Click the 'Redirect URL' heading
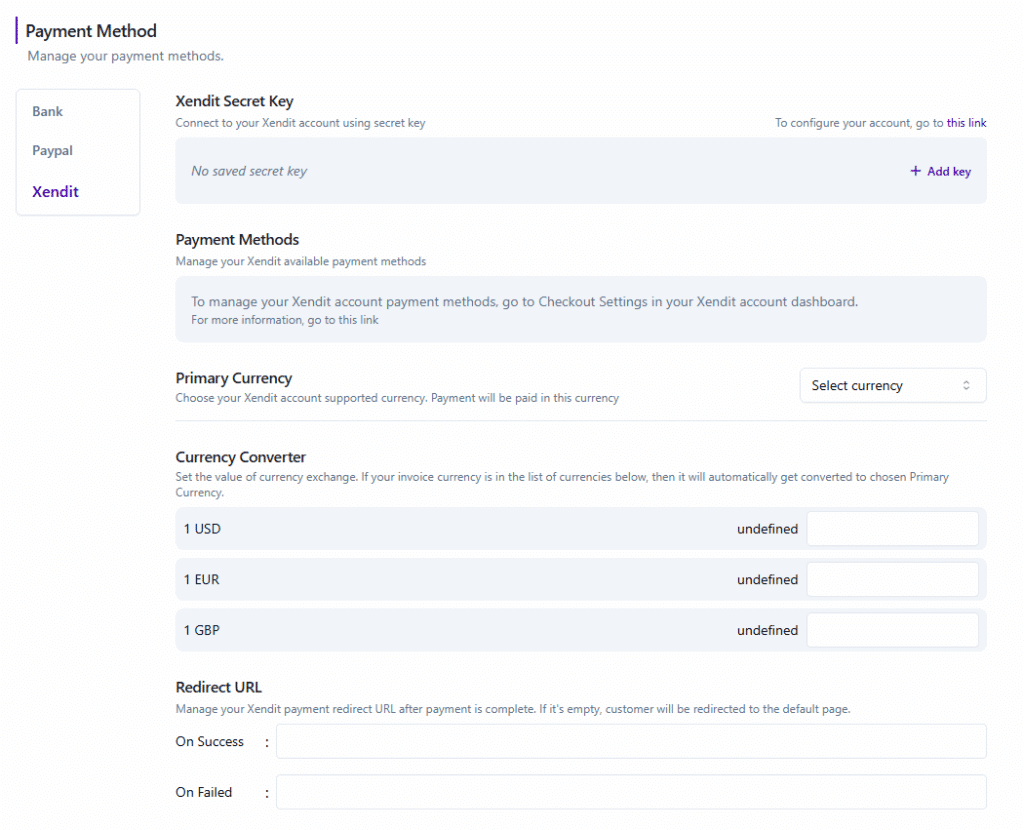The height and width of the screenshot is (830, 1024). 218,687
